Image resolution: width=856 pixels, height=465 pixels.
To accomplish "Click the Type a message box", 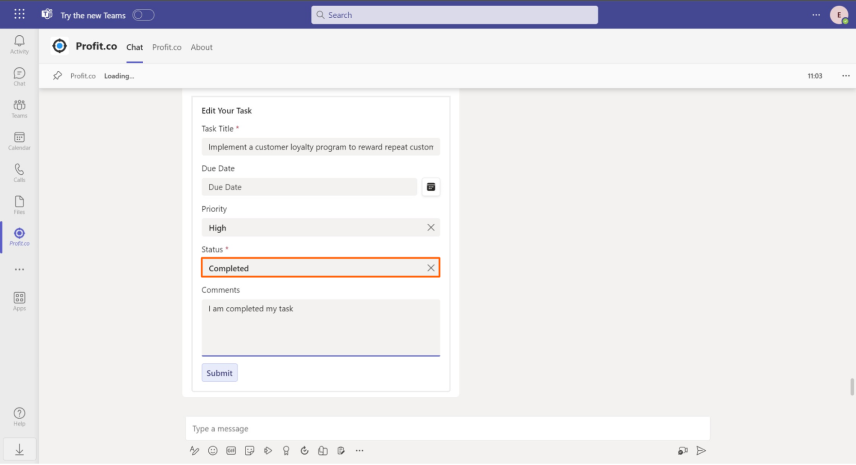I will (448, 428).
